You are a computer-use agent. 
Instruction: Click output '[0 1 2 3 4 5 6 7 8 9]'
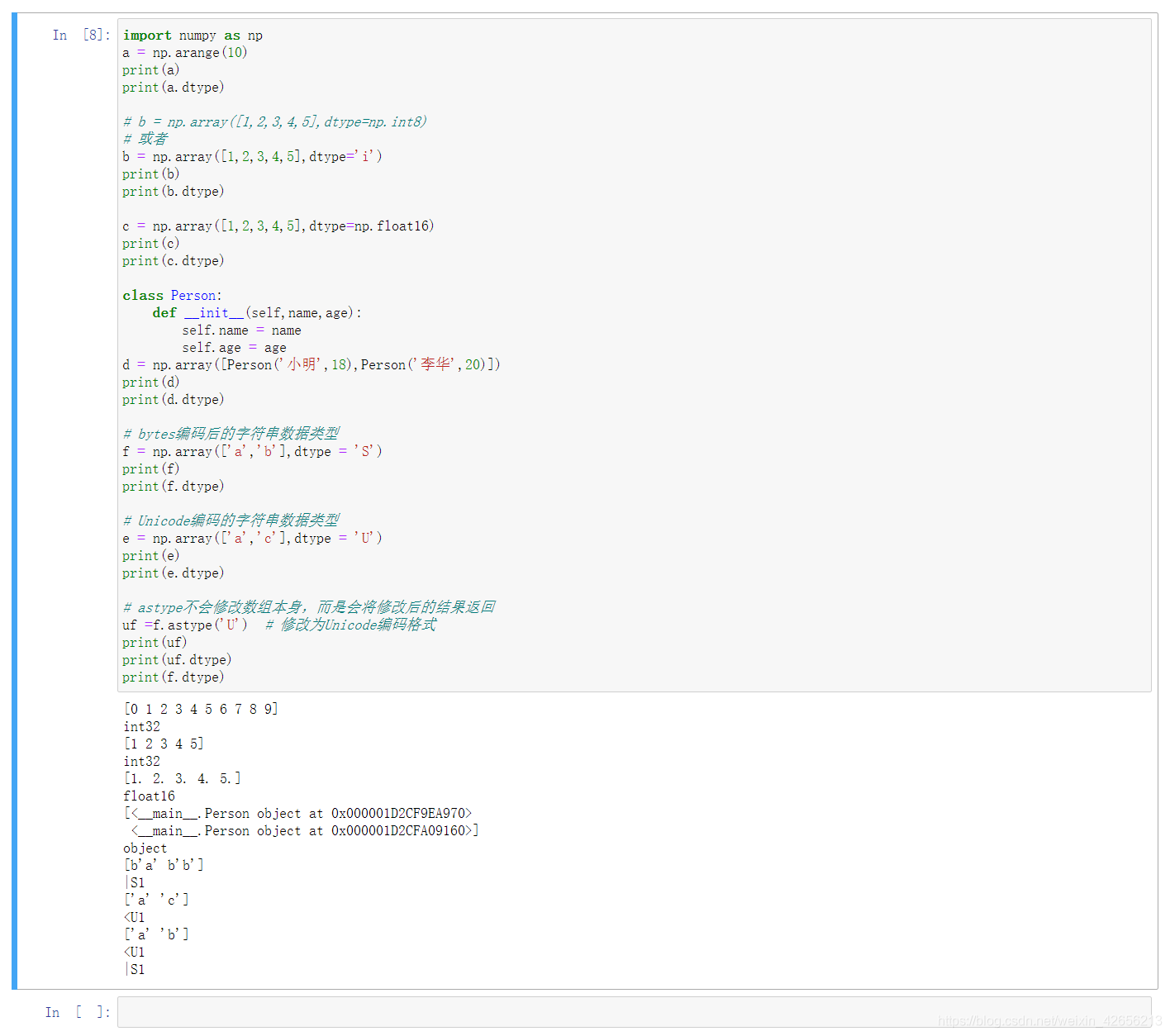(201, 710)
